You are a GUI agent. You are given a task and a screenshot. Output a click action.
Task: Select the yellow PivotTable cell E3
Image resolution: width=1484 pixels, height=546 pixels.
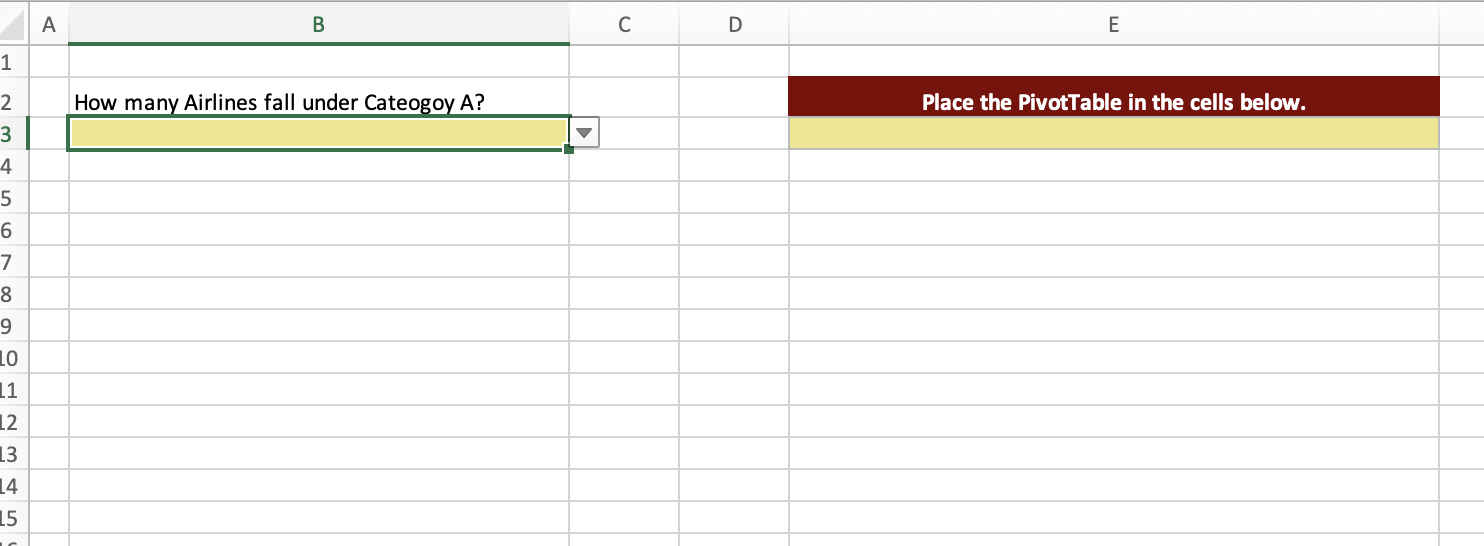pyautogui.click(x=1113, y=133)
